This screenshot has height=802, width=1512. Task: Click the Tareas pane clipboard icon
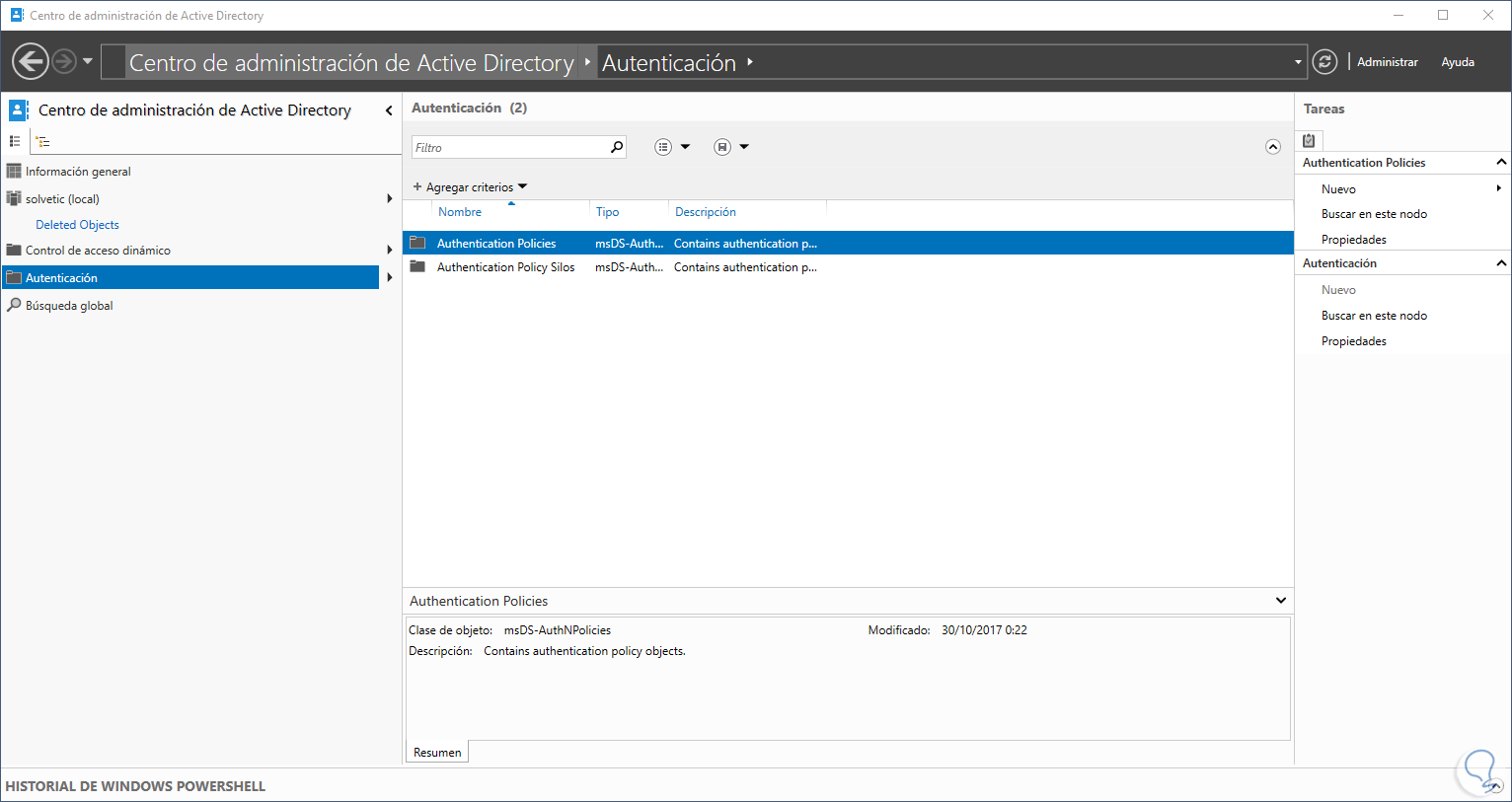pyautogui.click(x=1309, y=140)
